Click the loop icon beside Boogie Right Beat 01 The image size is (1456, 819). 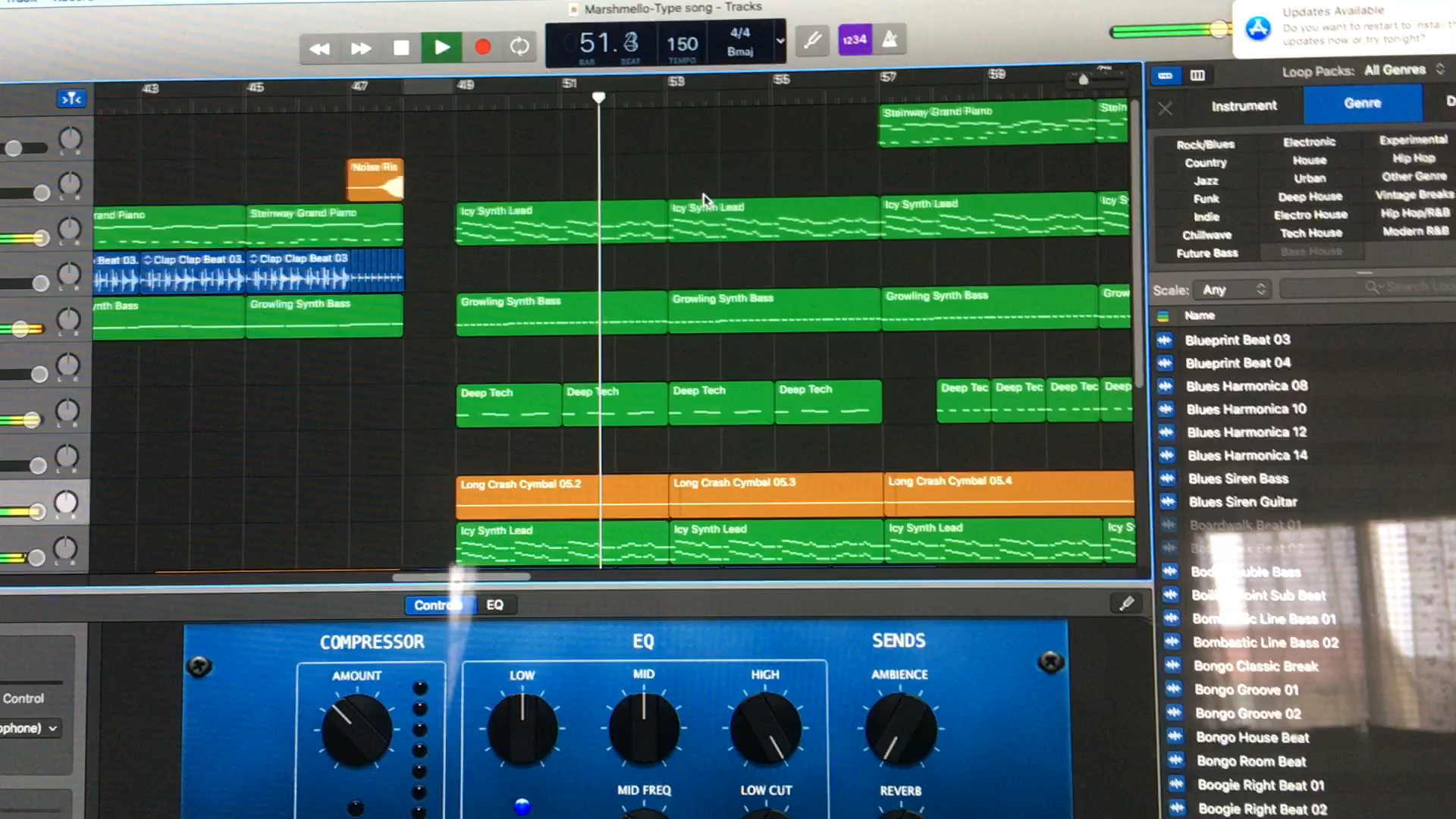(x=1176, y=784)
